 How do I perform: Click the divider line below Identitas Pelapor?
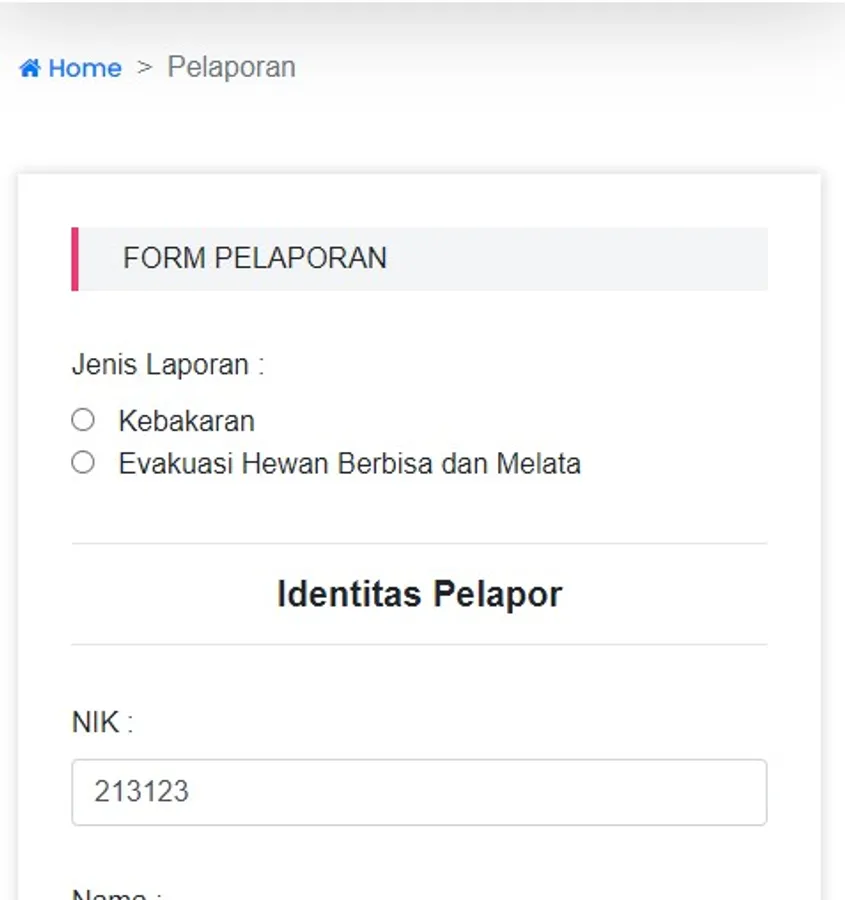click(x=419, y=644)
